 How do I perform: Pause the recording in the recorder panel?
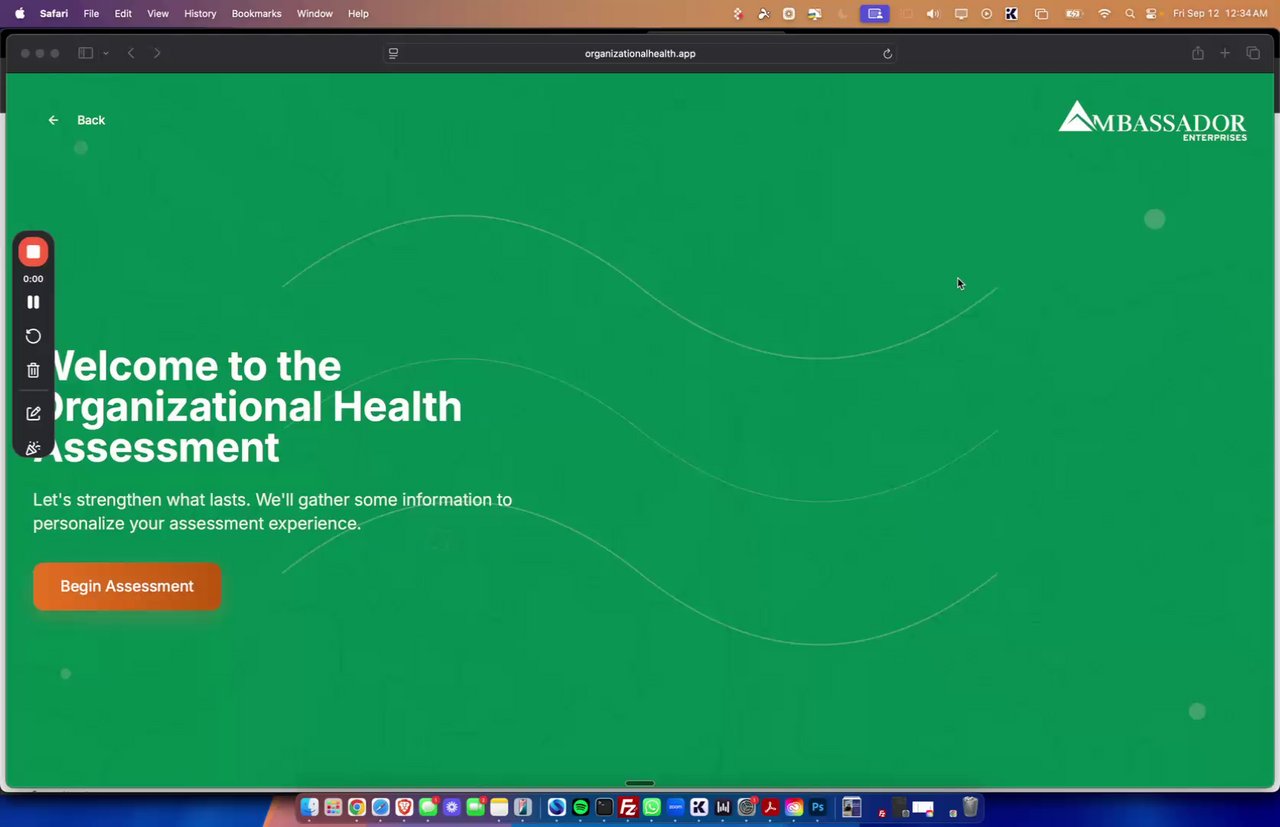(x=33, y=302)
